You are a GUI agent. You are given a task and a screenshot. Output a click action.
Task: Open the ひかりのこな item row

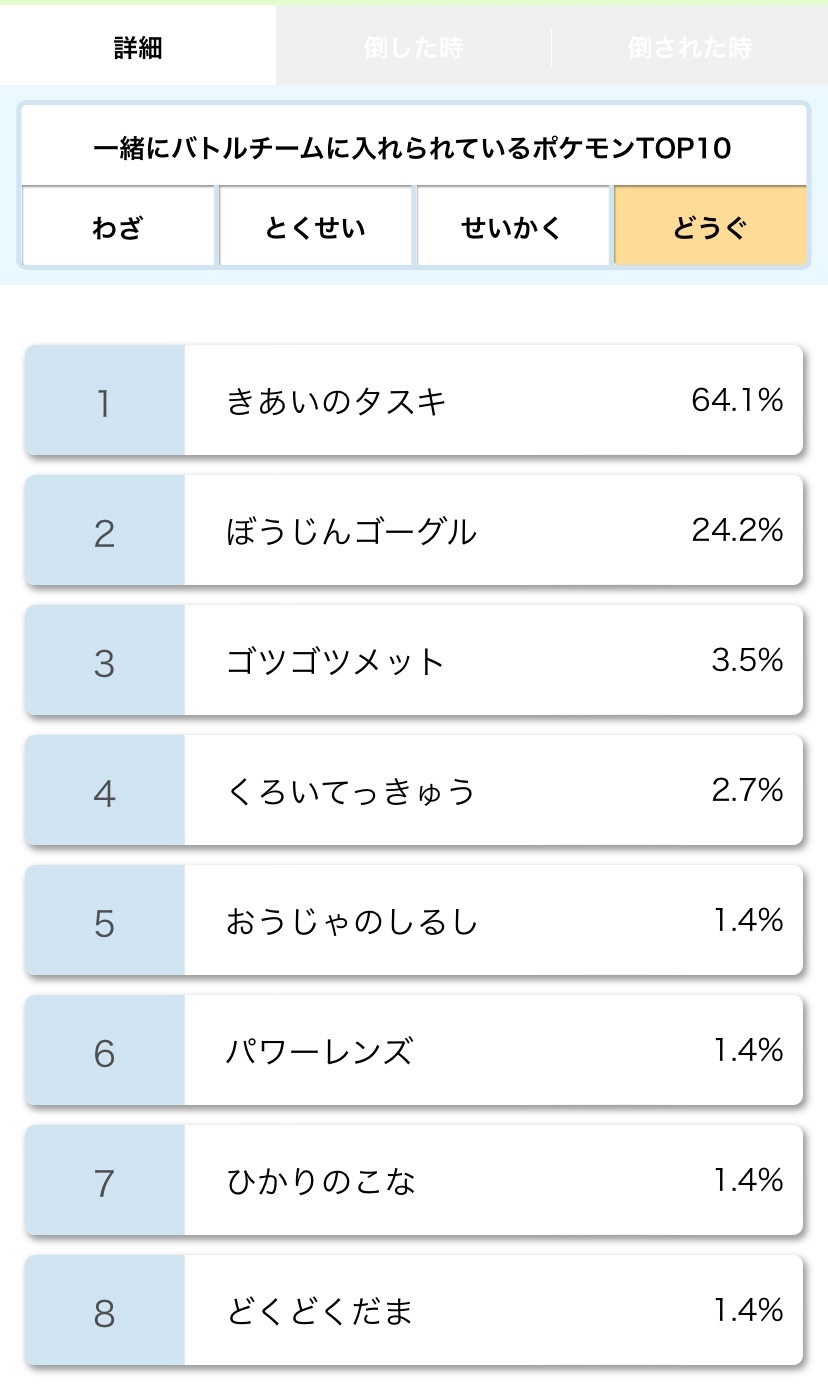point(414,1181)
